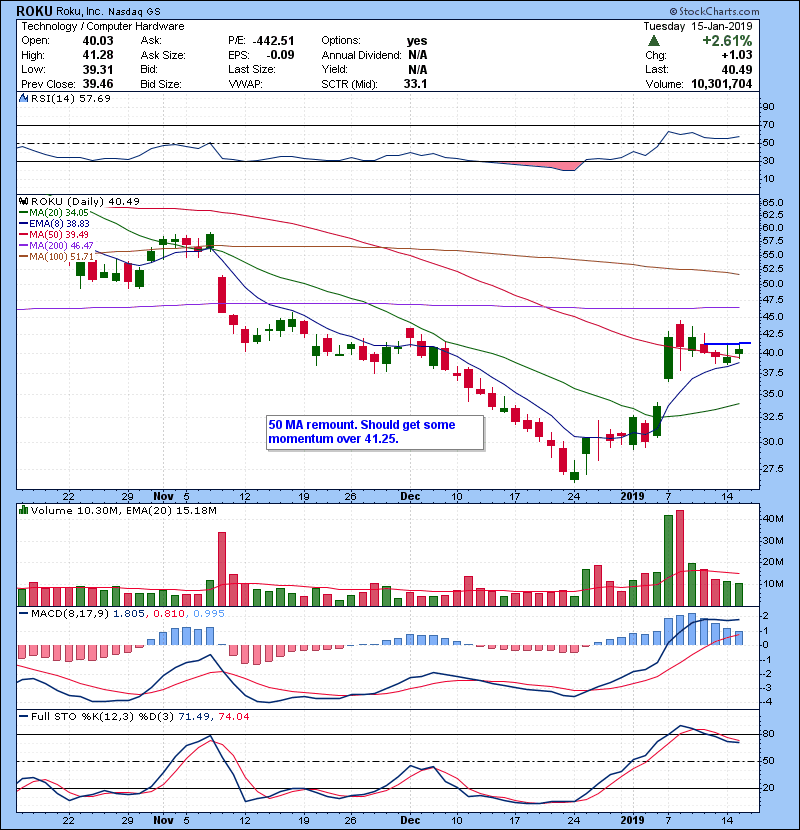Click the blue 41.25 resistance line
This screenshot has height=830, width=800.
[726, 344]
